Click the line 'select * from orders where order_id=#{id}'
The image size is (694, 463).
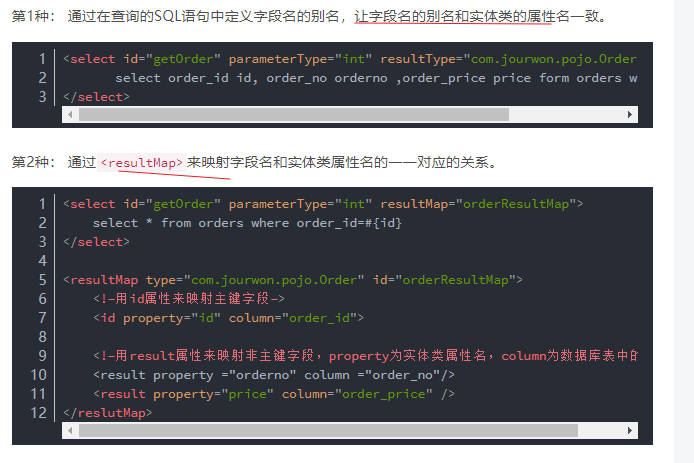(x=247, y=223)
